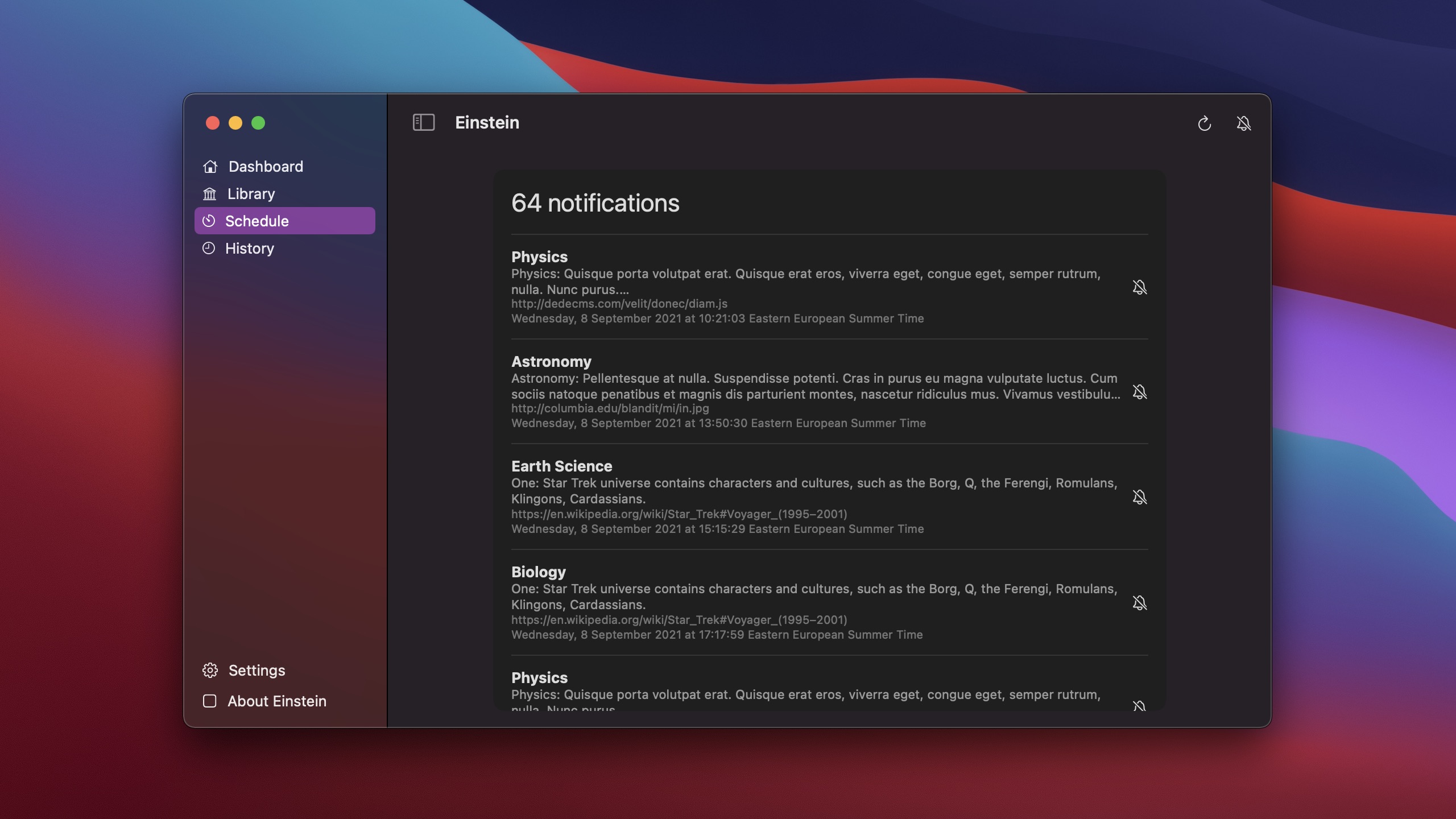The image size is (1456, 819).
Task: Open the Star Trek wiki link under Earth Science
Action: coord(679,514)
